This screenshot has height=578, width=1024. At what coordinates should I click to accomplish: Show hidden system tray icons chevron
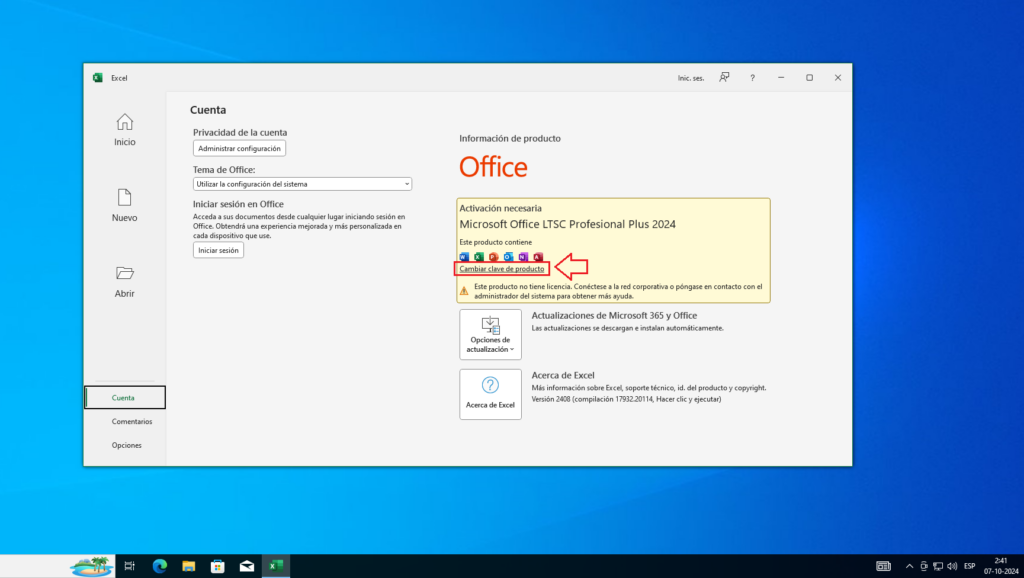(908, 566)
